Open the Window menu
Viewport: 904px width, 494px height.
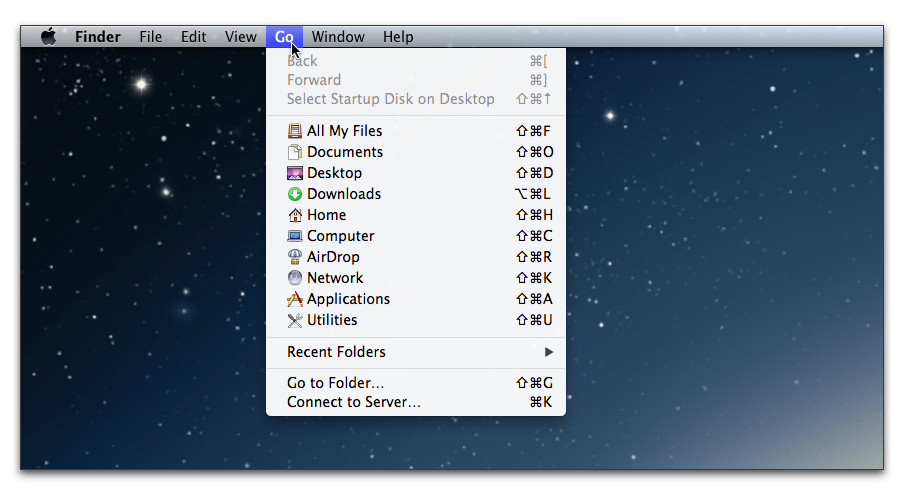337,37
